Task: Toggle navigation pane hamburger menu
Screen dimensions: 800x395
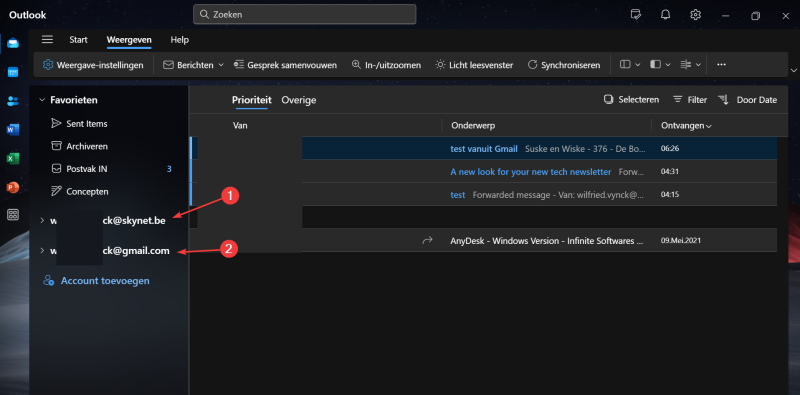Action: click(47, 40)
